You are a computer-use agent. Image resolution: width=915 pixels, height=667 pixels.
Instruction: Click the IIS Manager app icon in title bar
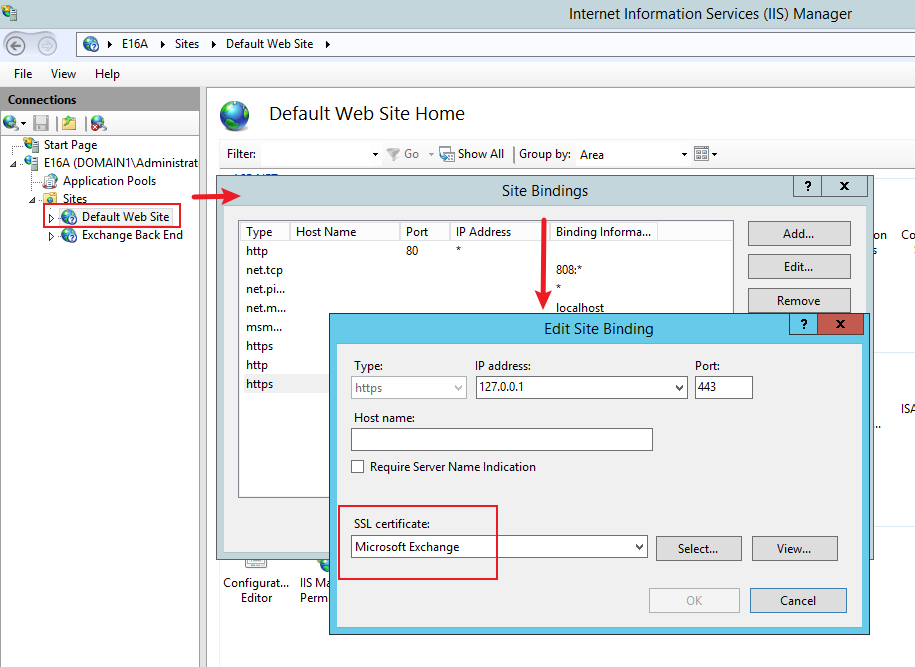pos(9,12)
